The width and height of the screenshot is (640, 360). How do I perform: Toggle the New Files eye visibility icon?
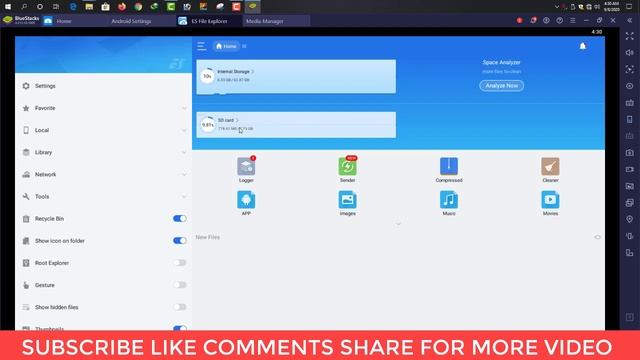[598, 237]
